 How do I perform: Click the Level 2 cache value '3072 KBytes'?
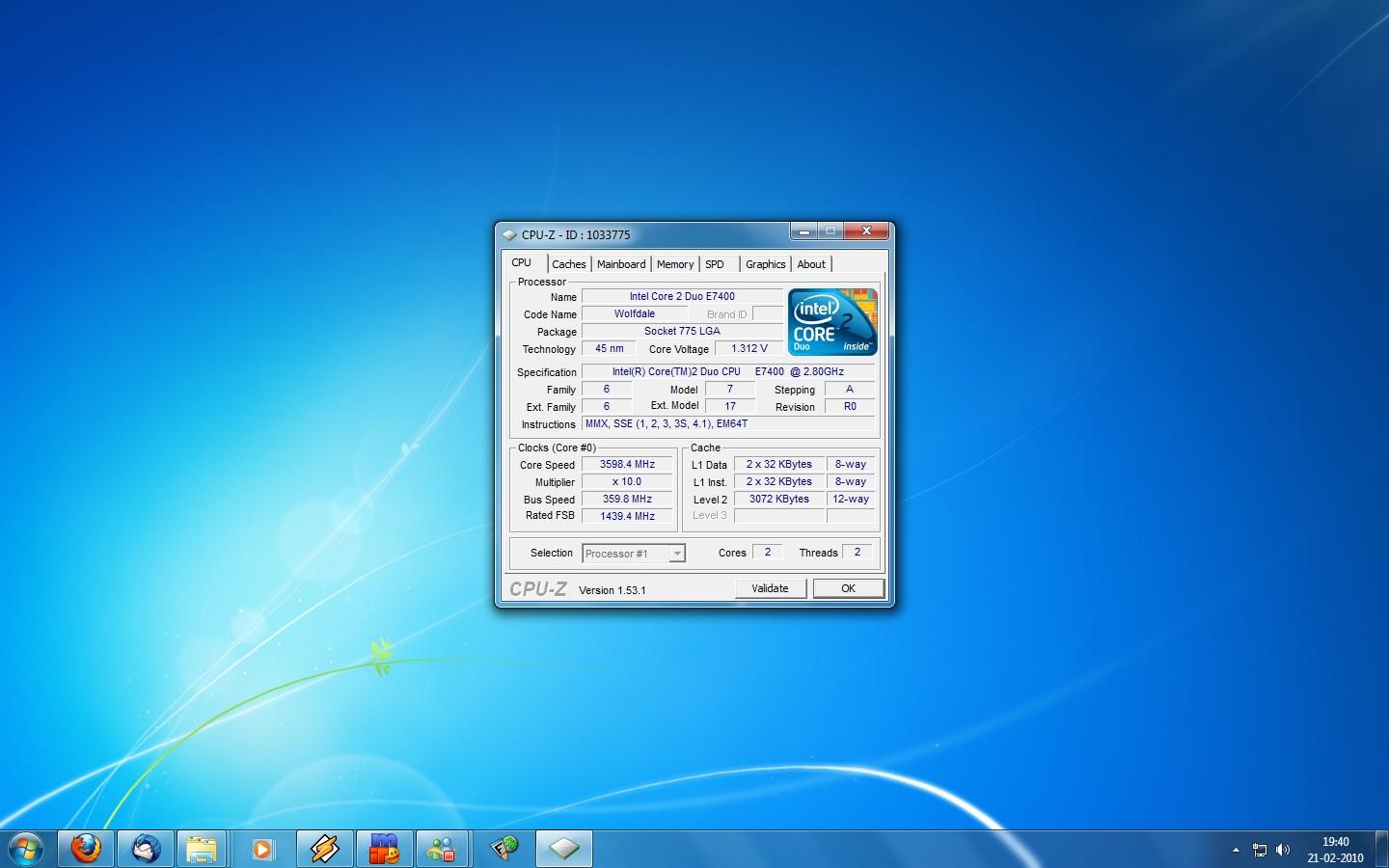(x=779, y=499)
